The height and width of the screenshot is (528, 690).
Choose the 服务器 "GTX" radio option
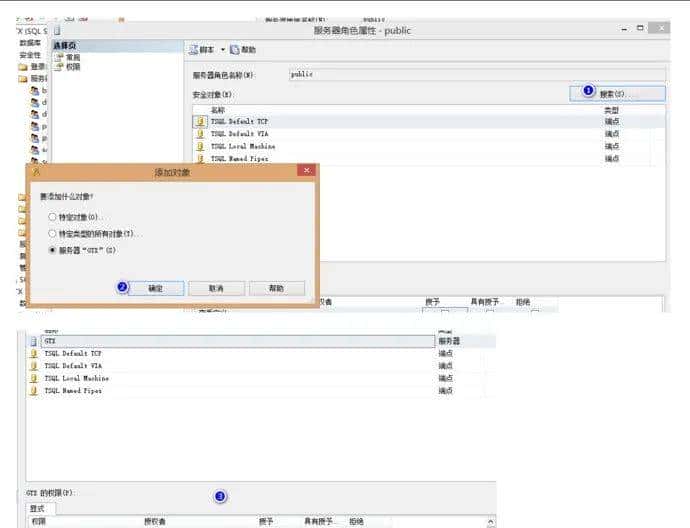click(x=52, y=250)
